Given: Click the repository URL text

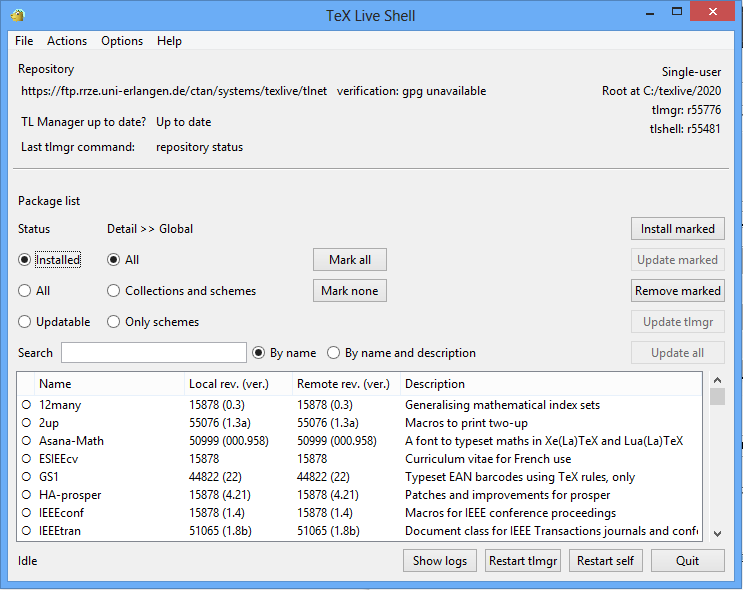Looking at the screenshot, I should 174,91.
